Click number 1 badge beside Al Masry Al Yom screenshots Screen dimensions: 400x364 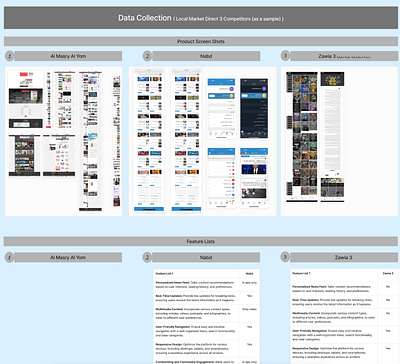tap(9, 56)
